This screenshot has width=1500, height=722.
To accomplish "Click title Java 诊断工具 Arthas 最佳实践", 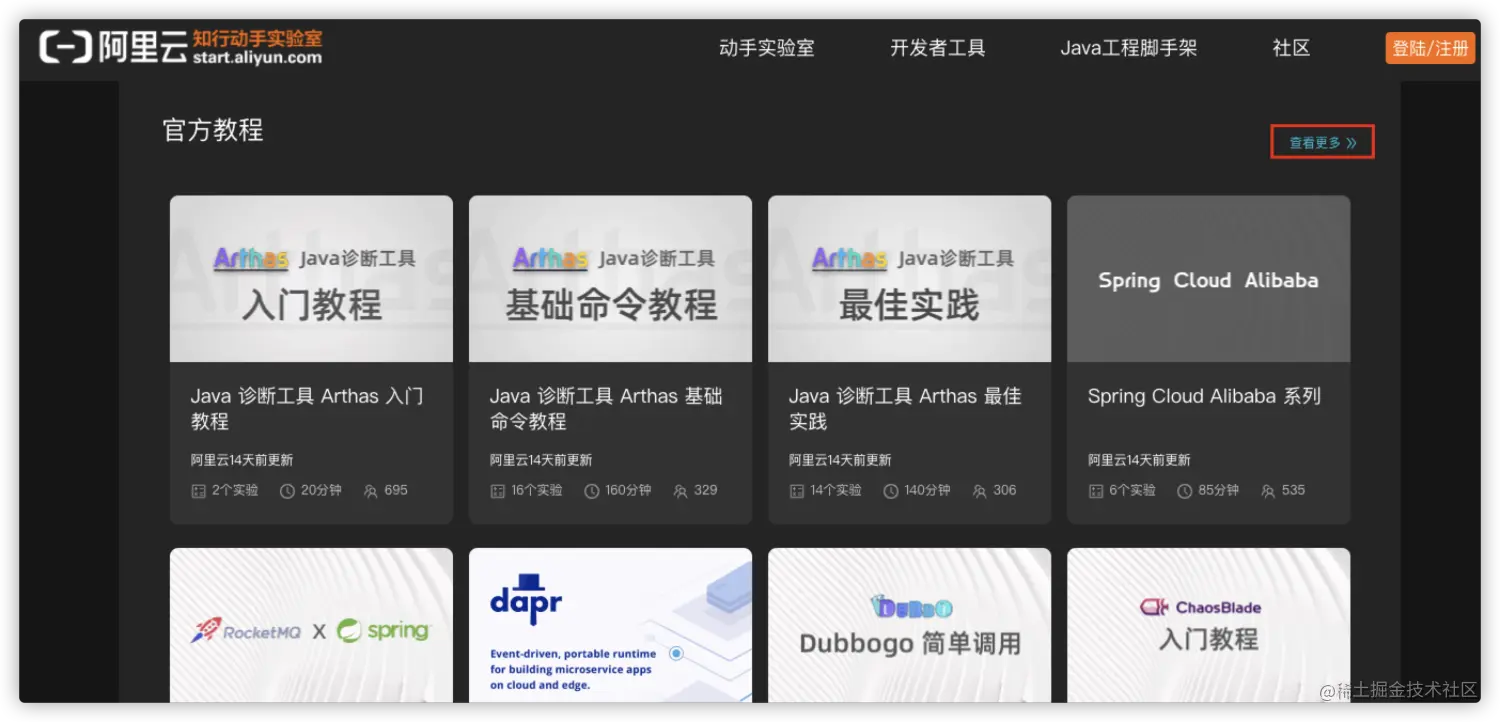I will click(905, 408).
